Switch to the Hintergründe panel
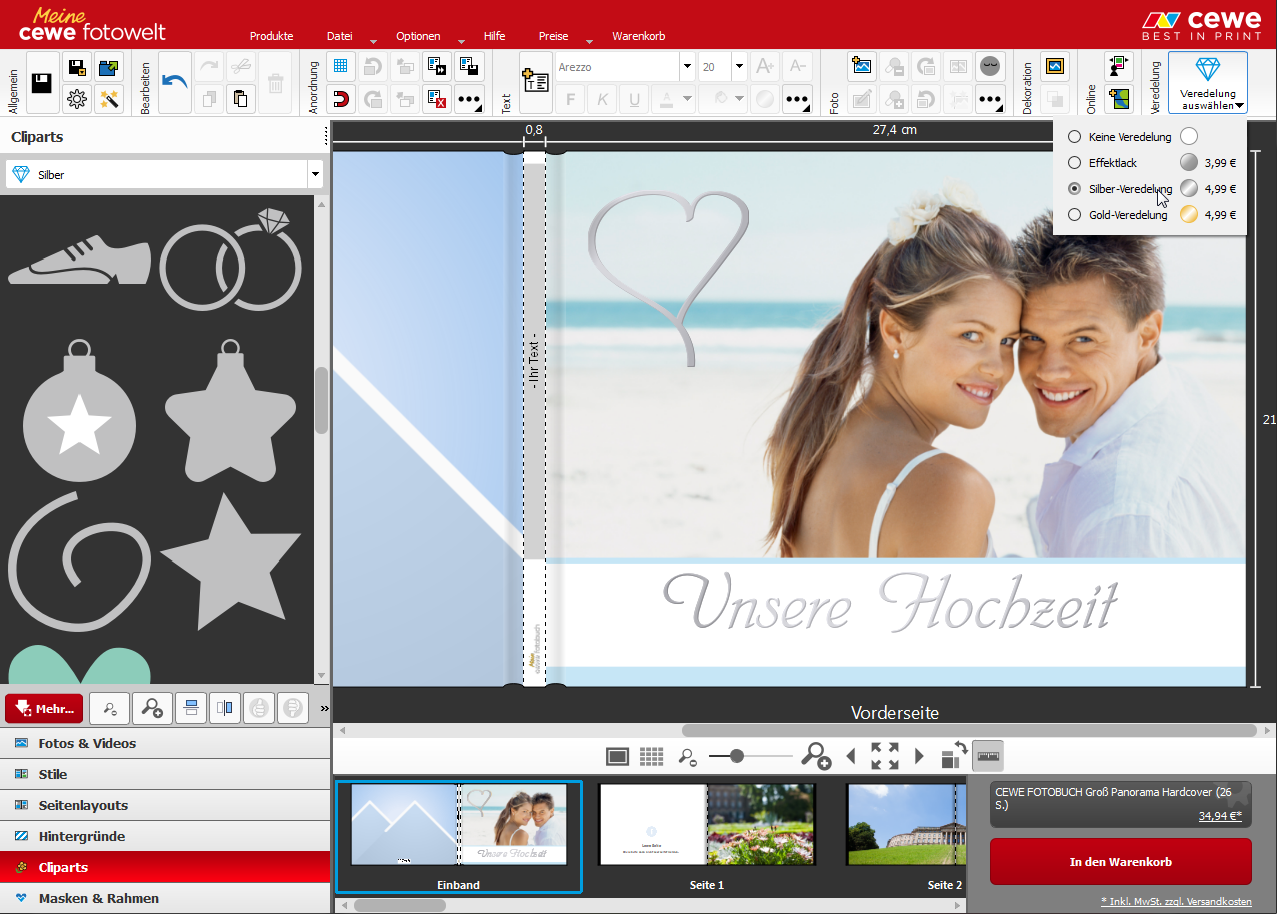This screenshot has height=914, width=1277. [82, 836]
